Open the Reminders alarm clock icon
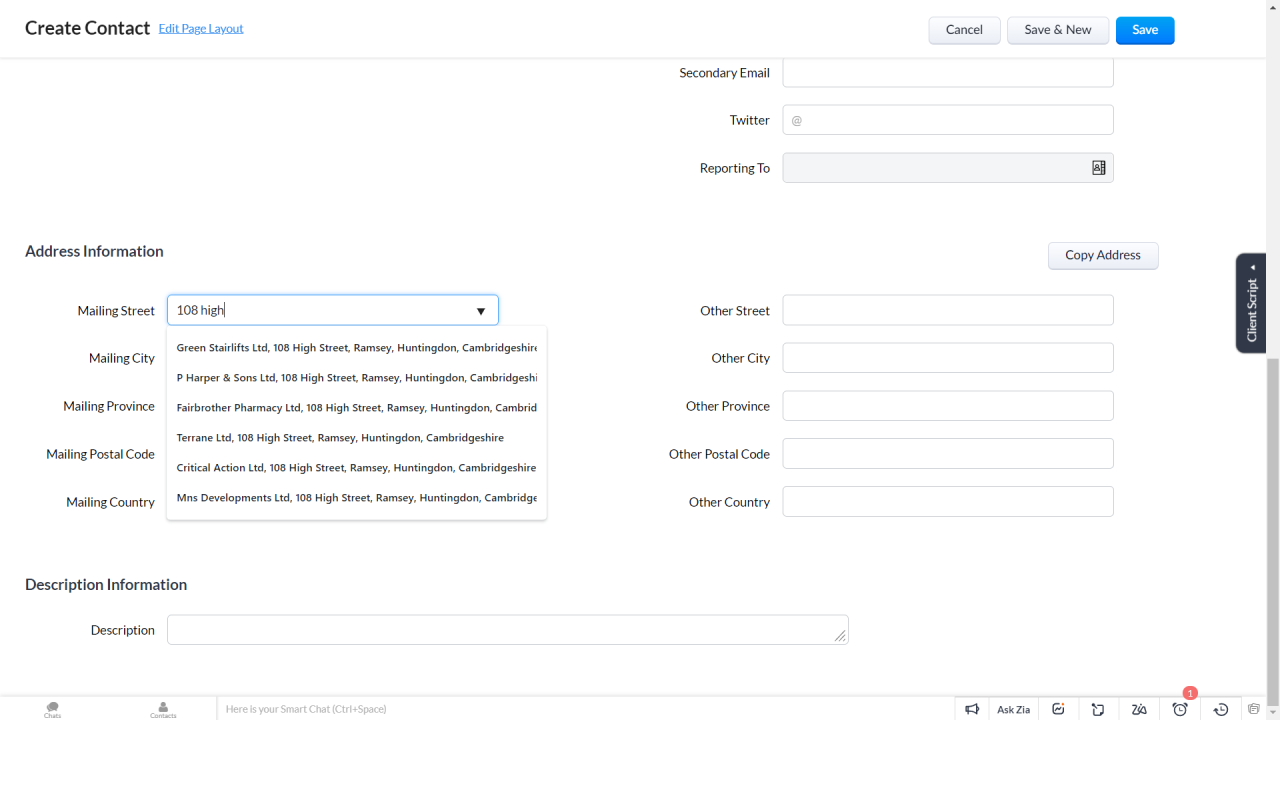Image resolution: width=1280 pixels, height=800 pixels. [x=1180, y=708]
